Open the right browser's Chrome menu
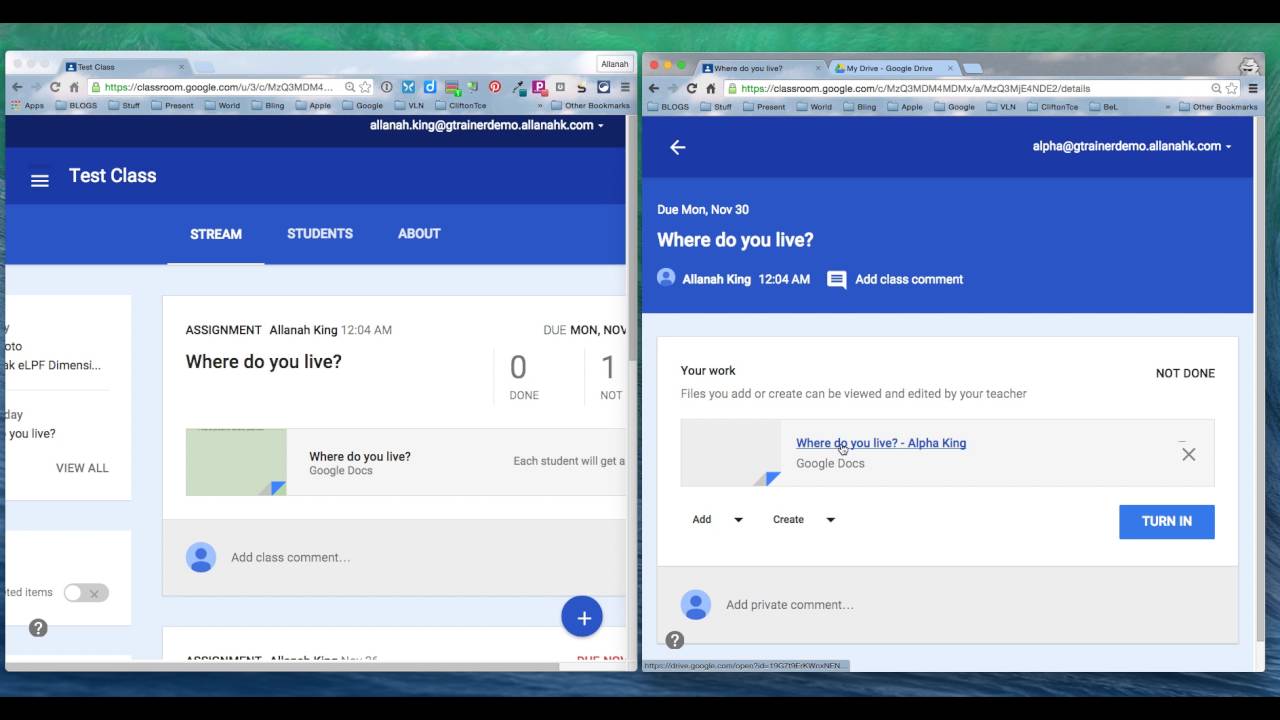Screen dimensions: 1280x720 (1253, 88)
